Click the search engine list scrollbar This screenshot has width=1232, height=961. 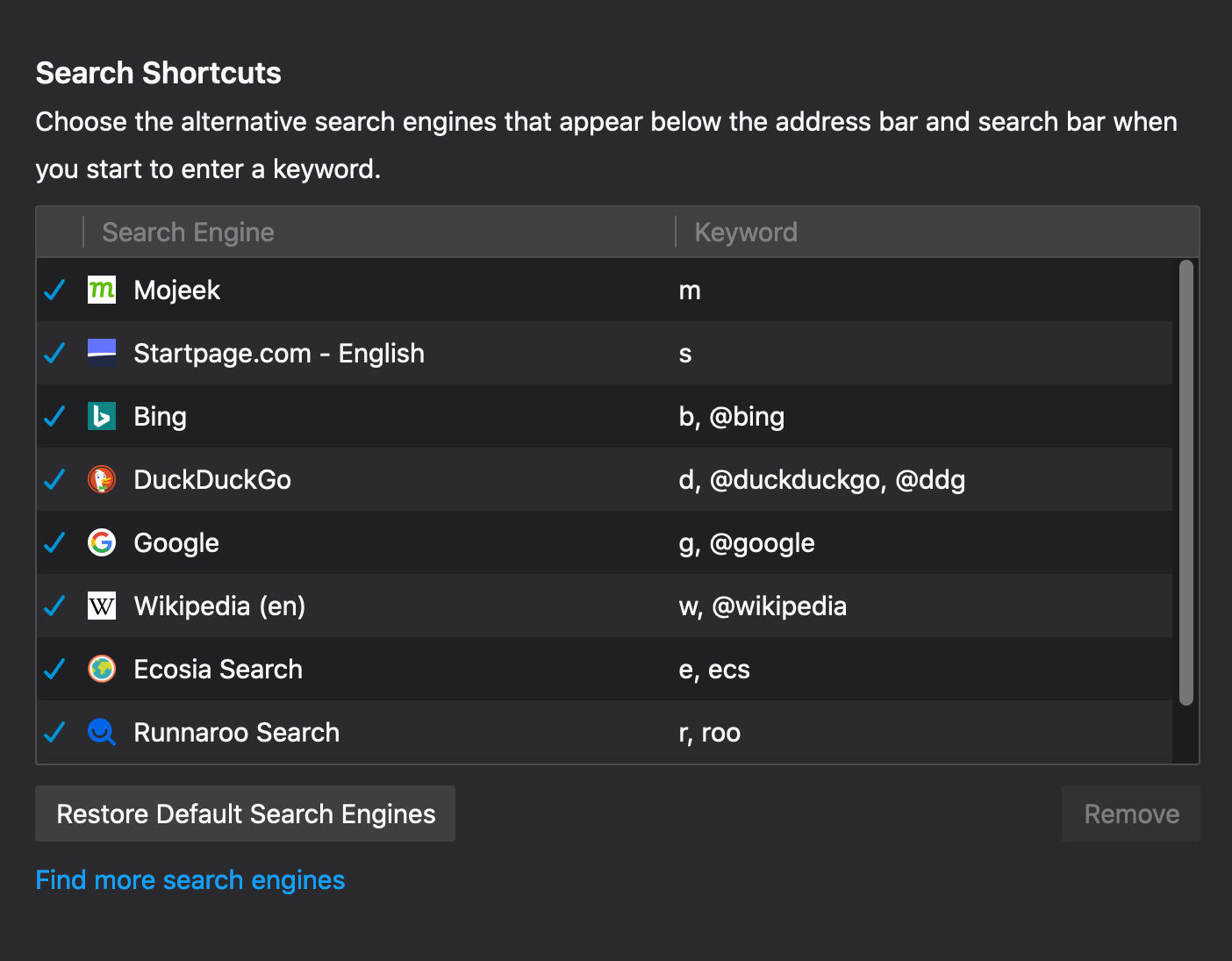click(1186, 483)
